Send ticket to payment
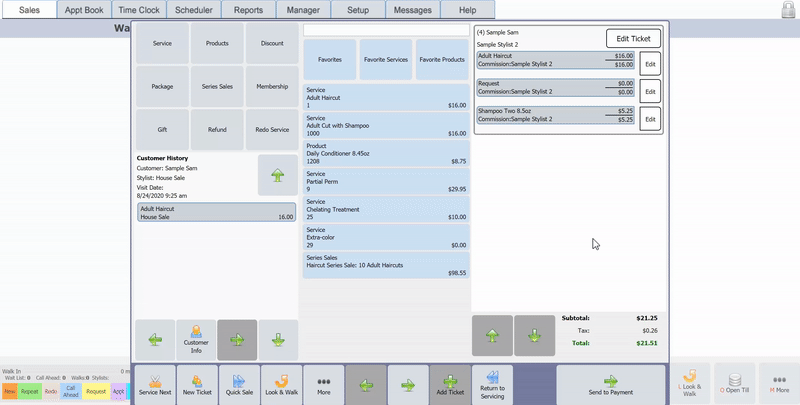This screenshot has height=405, width=800. (611, 385)
